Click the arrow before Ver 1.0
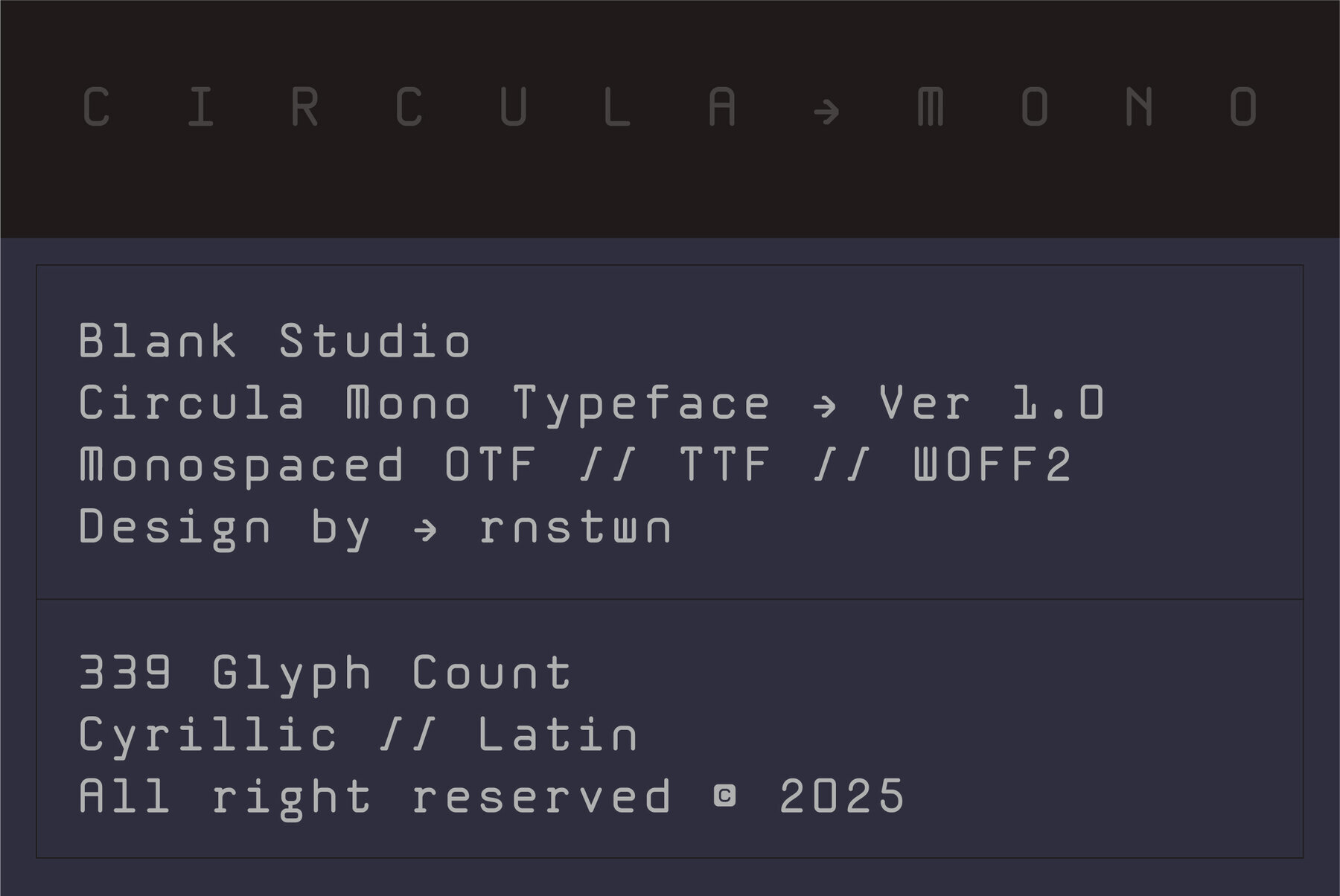This screenshot has width=1340, height=896. click(825, 406)
